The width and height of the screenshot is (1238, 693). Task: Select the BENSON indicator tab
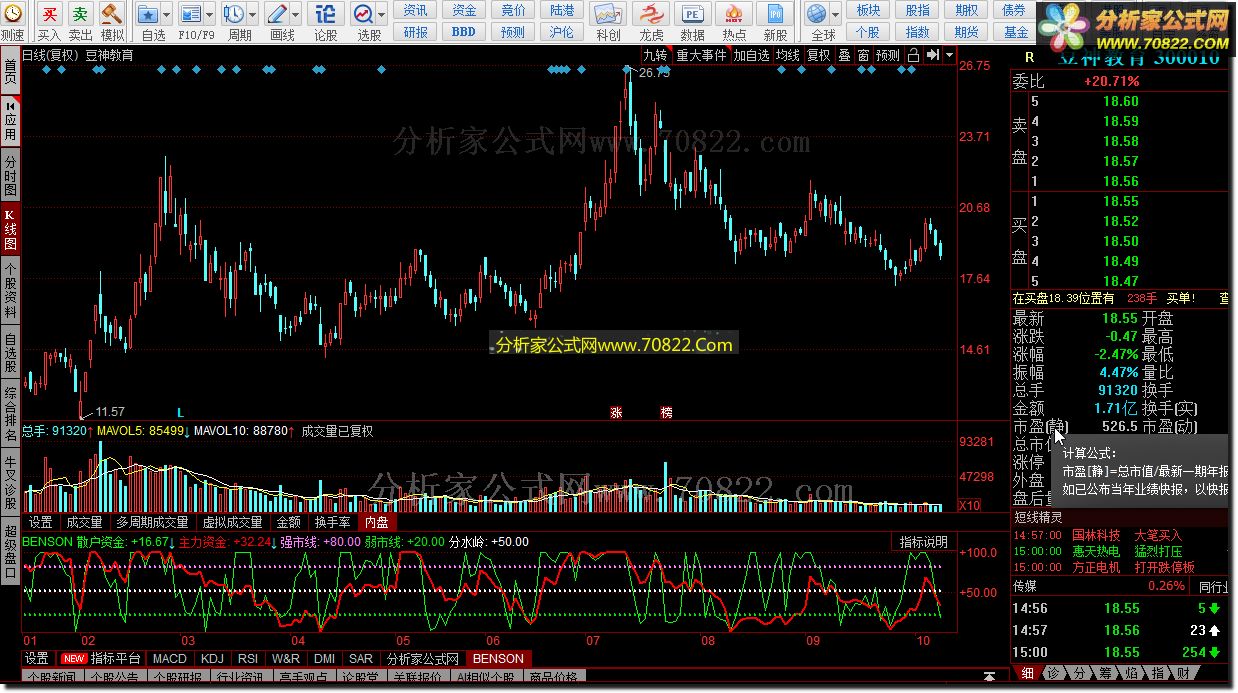click(498, 659)
